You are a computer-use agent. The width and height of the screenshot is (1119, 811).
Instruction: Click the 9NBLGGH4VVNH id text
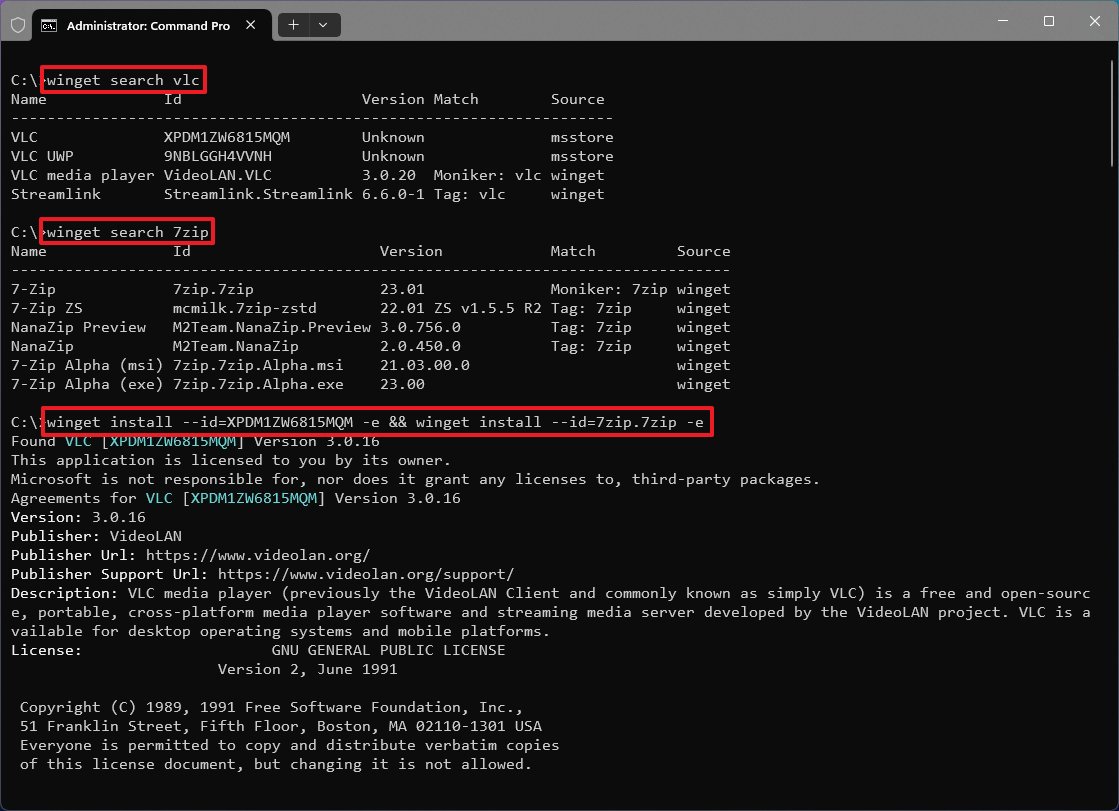coord(218,156)
